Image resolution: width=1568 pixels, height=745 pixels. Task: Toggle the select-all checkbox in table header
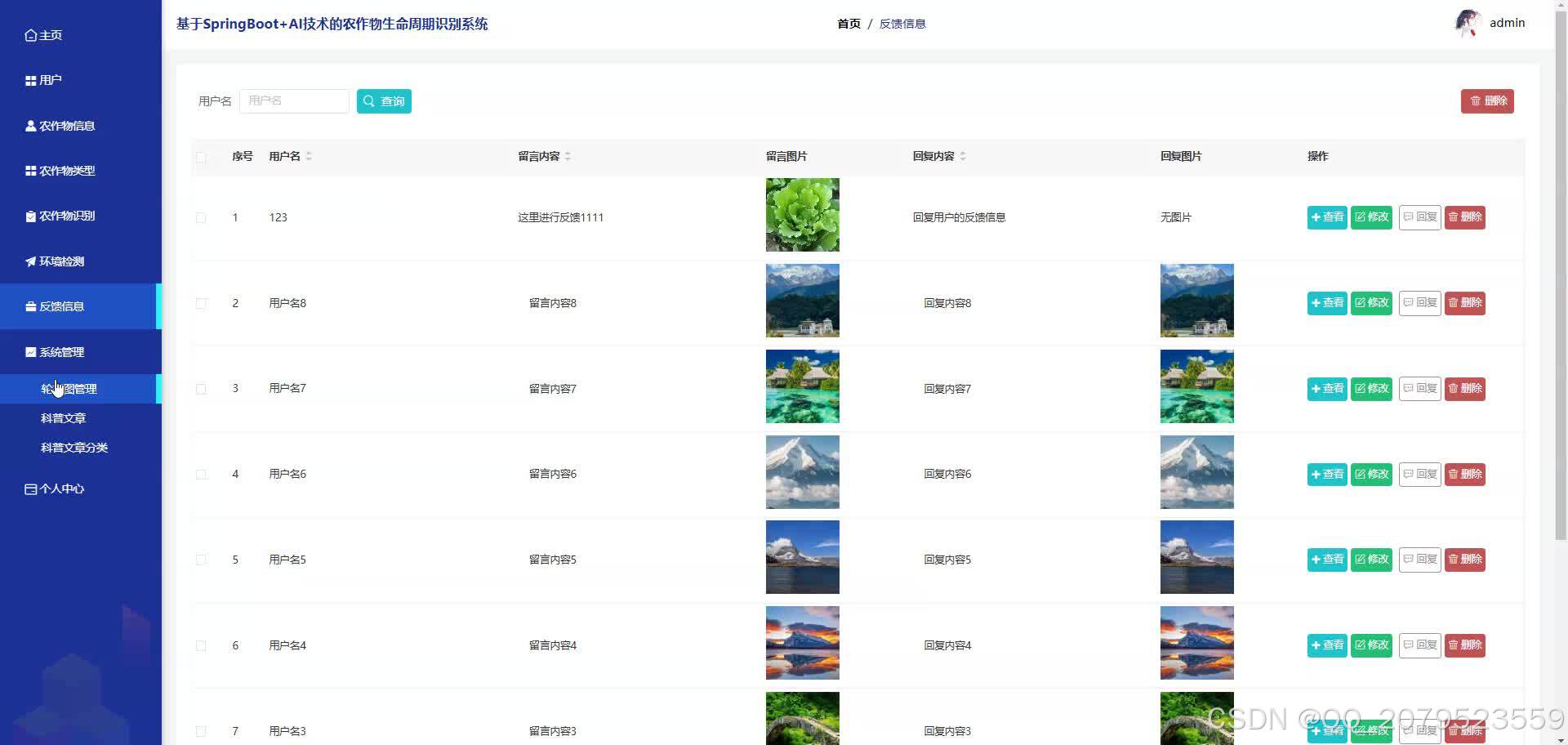202,157
